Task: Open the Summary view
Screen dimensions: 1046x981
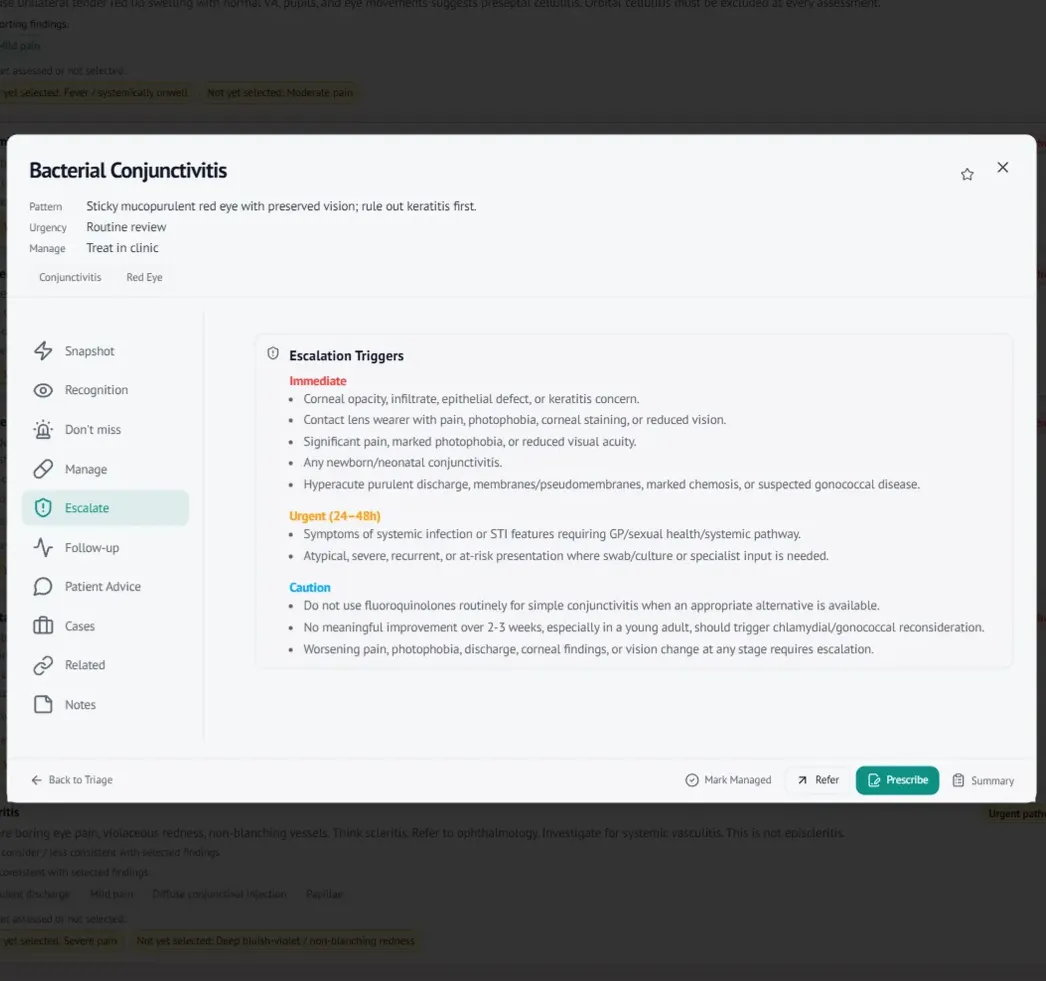Action: [983, 780]
